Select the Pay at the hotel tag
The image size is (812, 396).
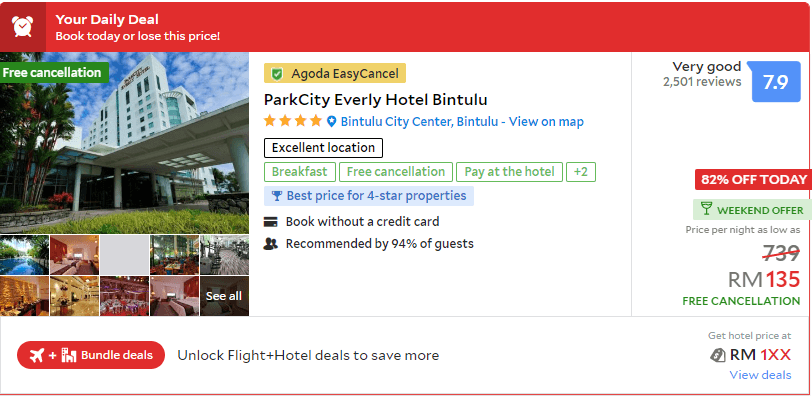point(510,172)
